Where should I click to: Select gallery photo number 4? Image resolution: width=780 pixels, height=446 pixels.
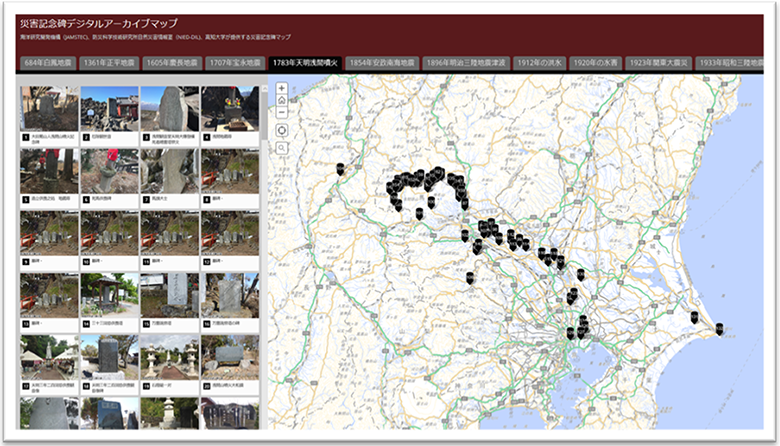229,108
